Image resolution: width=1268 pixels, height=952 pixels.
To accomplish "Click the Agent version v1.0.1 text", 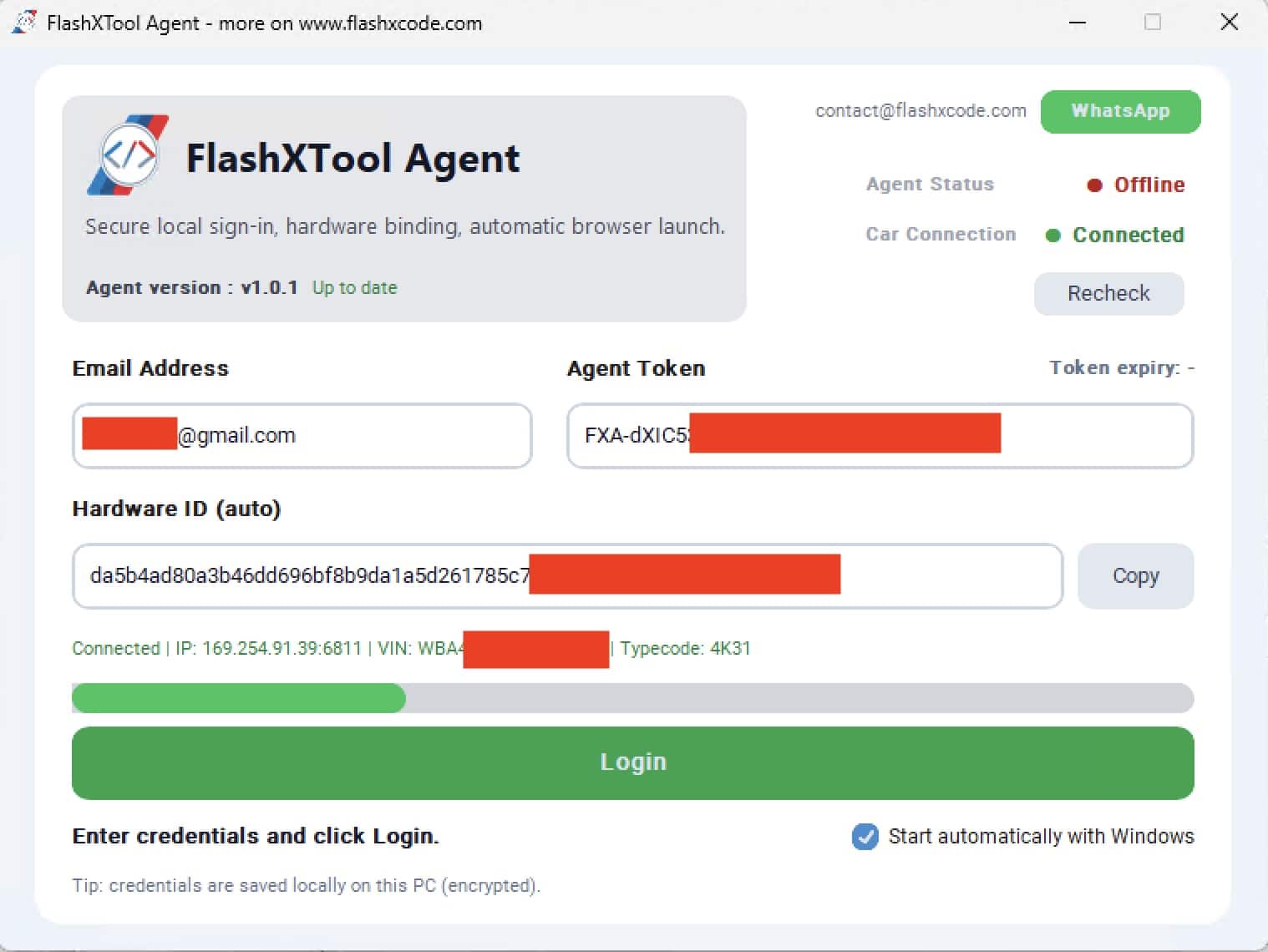I will [191, 288].
